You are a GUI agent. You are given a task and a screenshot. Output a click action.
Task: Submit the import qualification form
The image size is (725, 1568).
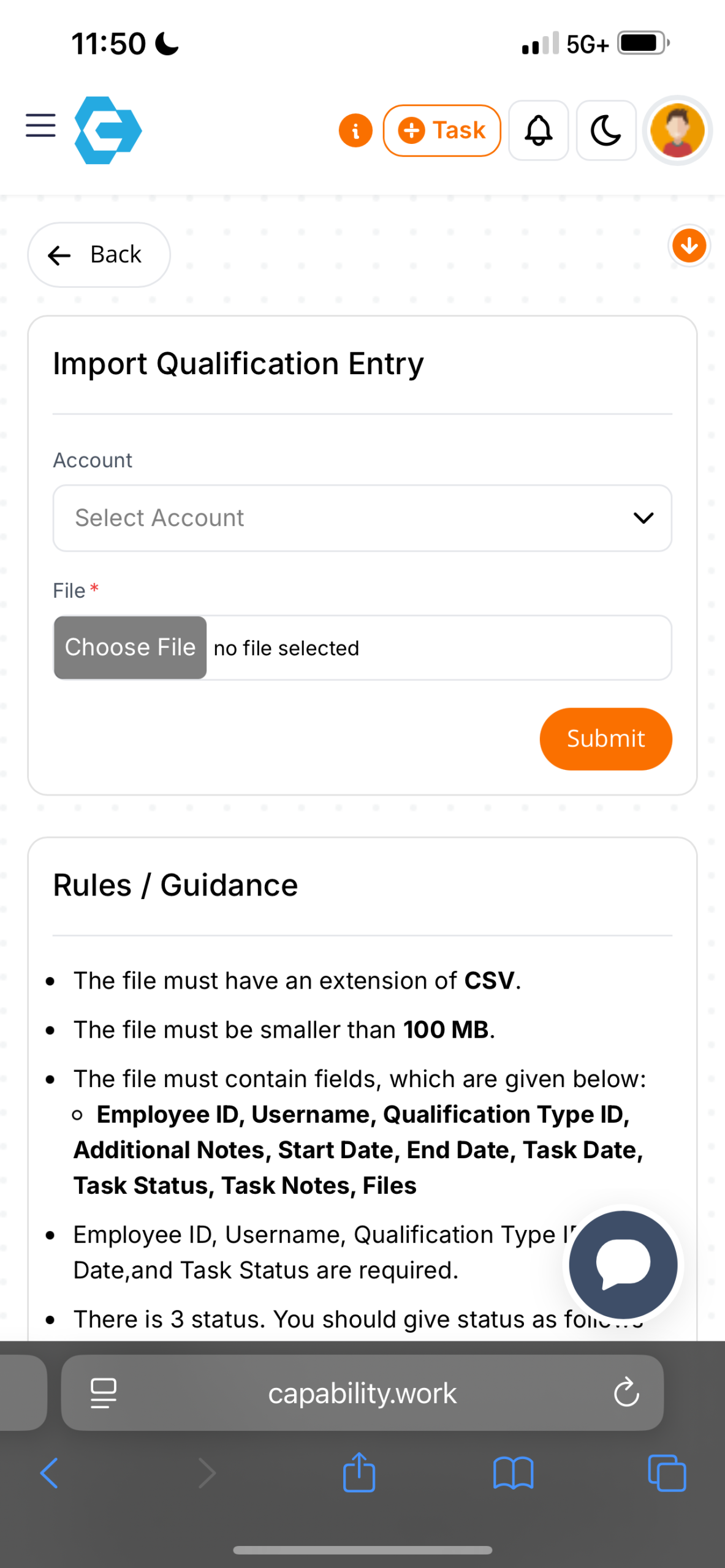[605, 739]
